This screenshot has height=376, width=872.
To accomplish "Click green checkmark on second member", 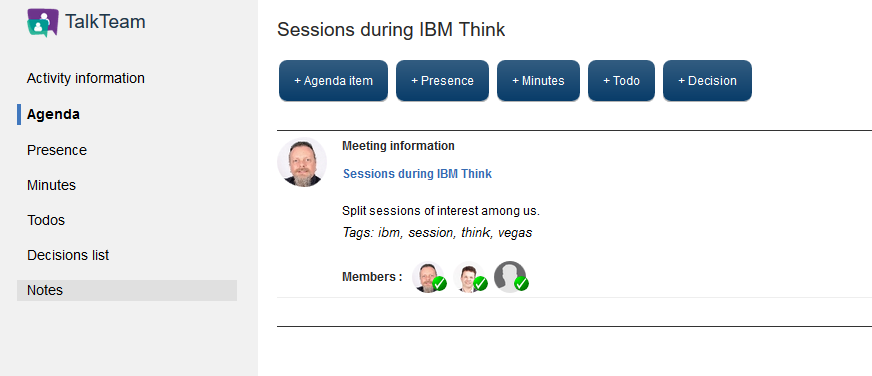I will 480,284.
